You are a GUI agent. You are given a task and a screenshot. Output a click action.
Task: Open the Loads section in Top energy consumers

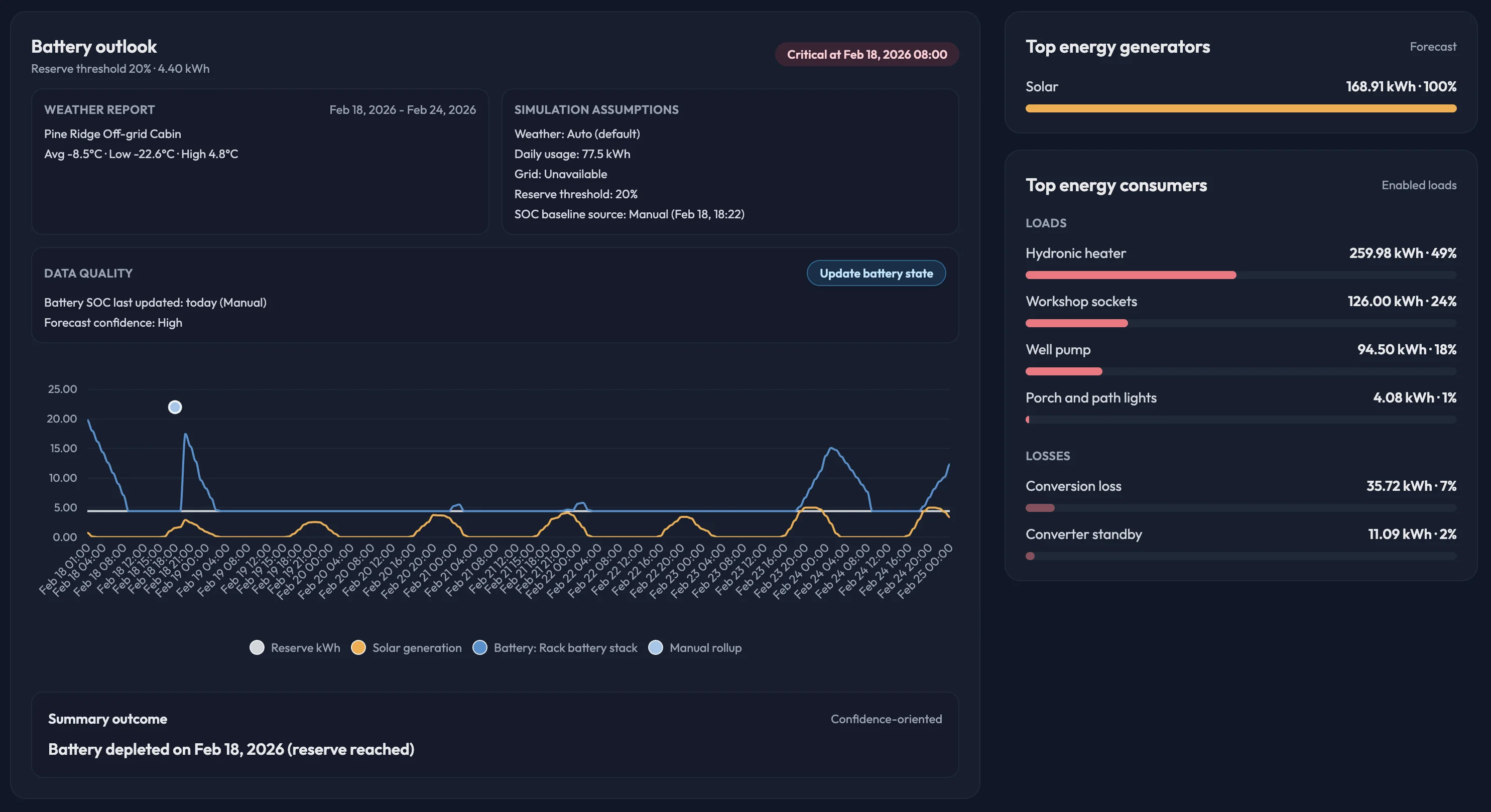click(x=1045, y=223)
